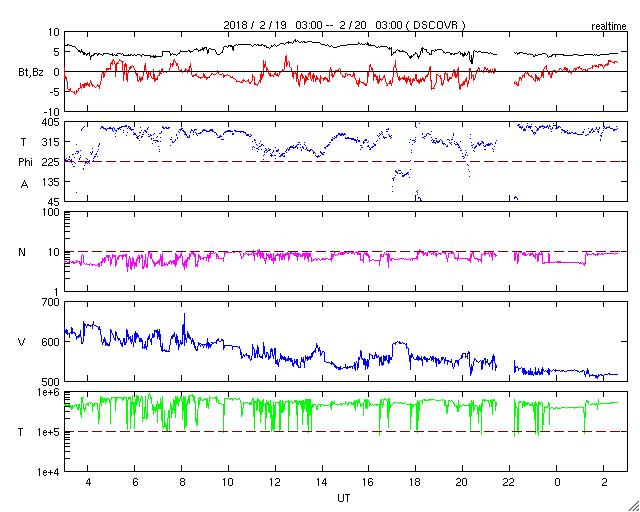Click the "10" tick on the N axis

pos(54,252)
